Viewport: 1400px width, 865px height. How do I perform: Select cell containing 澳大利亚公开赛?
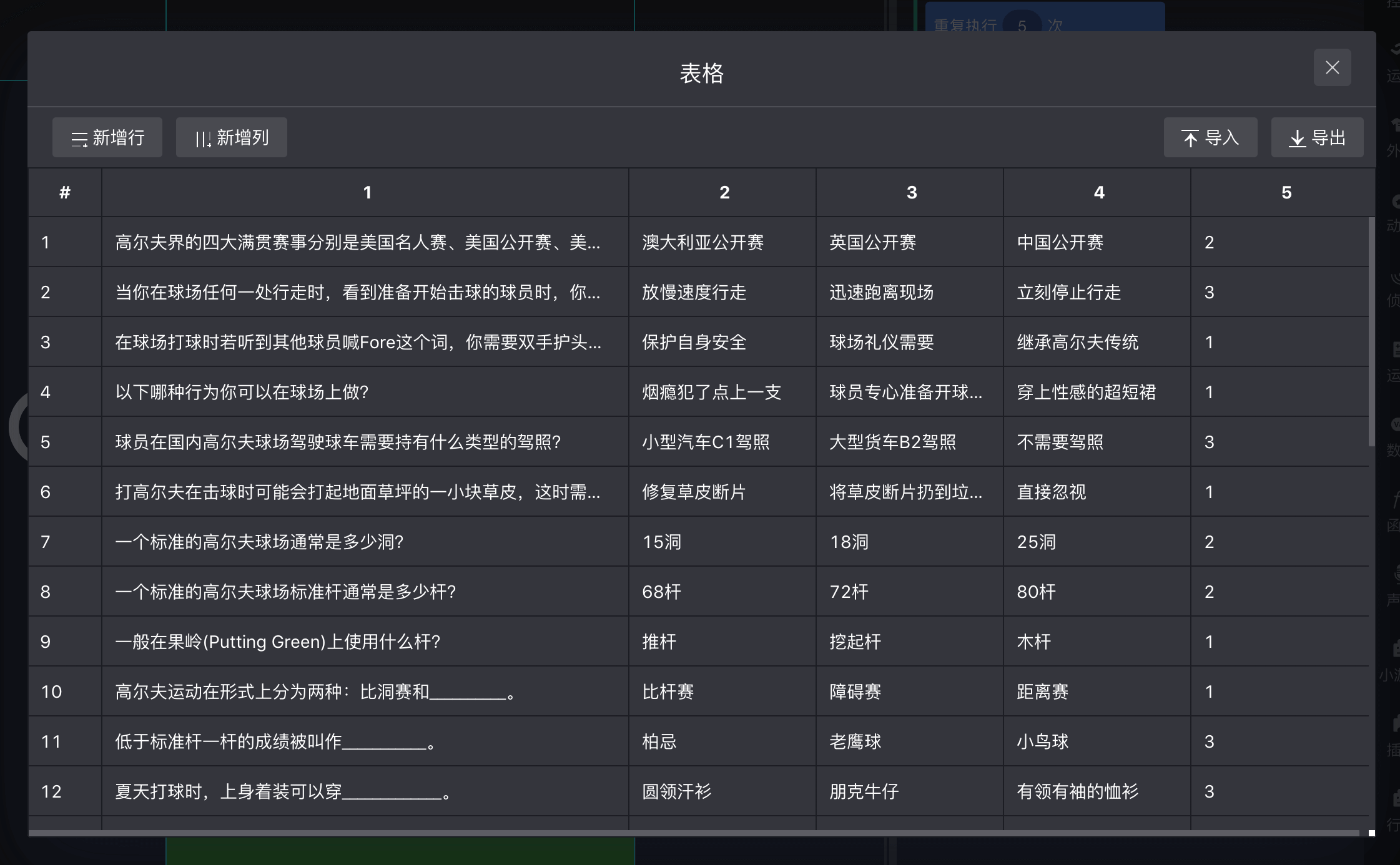pyautogui.click(x=703, y=242)
